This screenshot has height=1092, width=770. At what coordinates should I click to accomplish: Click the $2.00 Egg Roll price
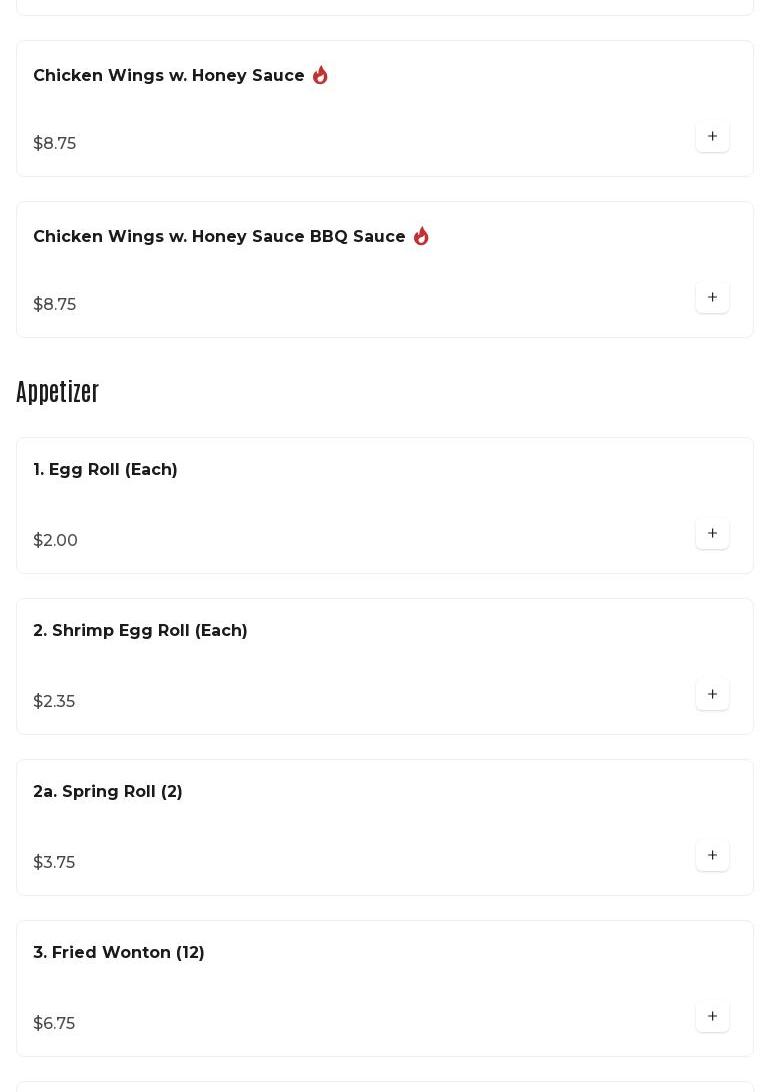click(55, 541)
